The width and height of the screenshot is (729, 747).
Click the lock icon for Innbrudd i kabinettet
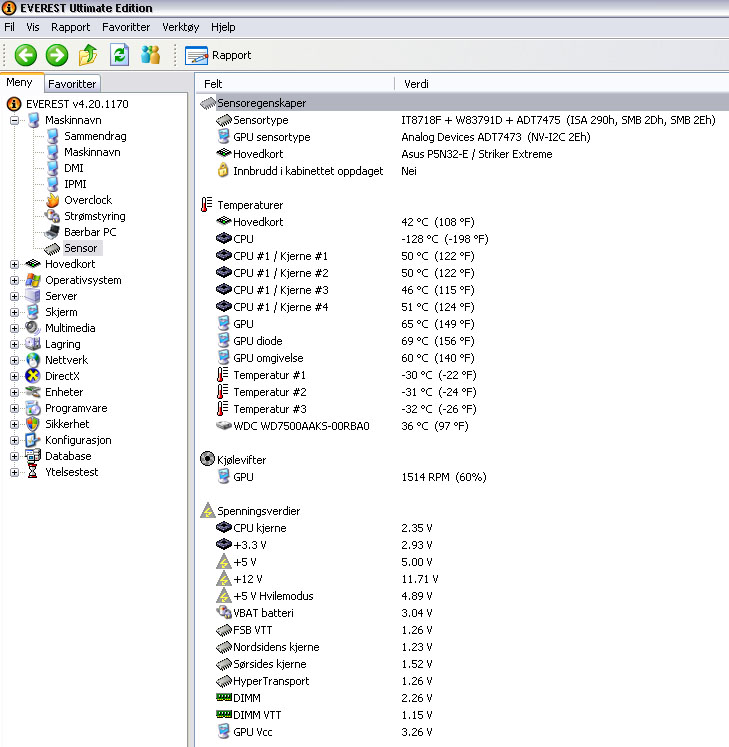click(x=223, y=171)
